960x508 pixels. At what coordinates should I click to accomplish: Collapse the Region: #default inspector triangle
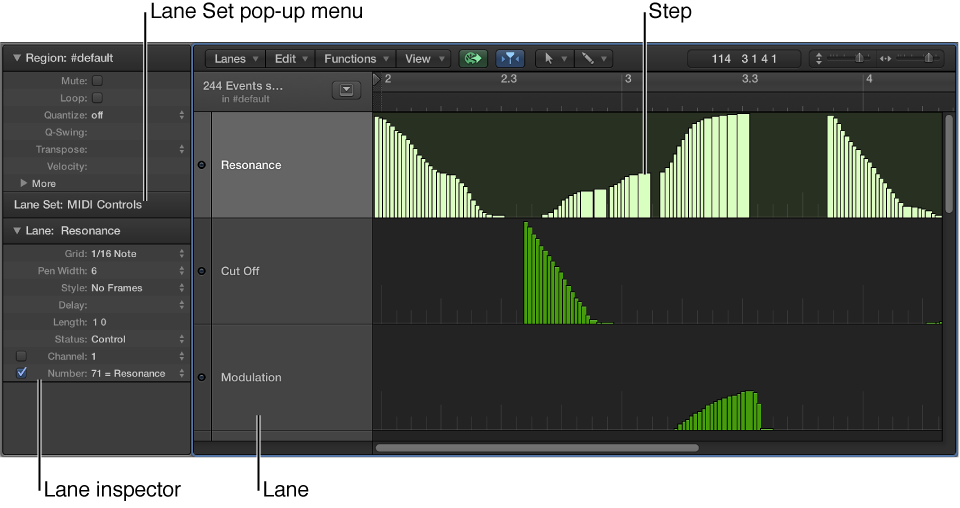[17, 58]
